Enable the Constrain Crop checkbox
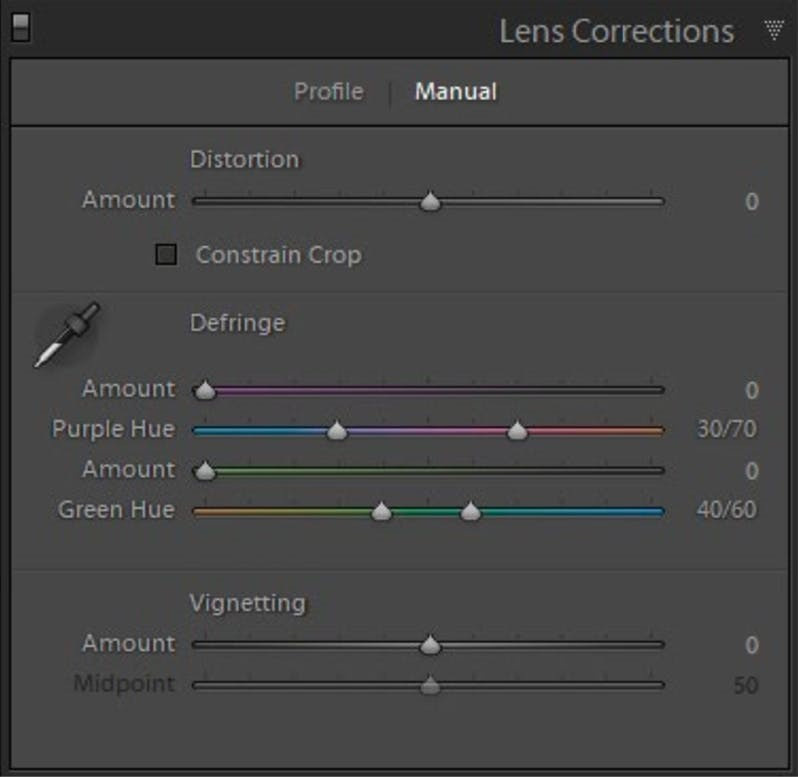This screenshot has height=777, width=798. tap(166, 255)
